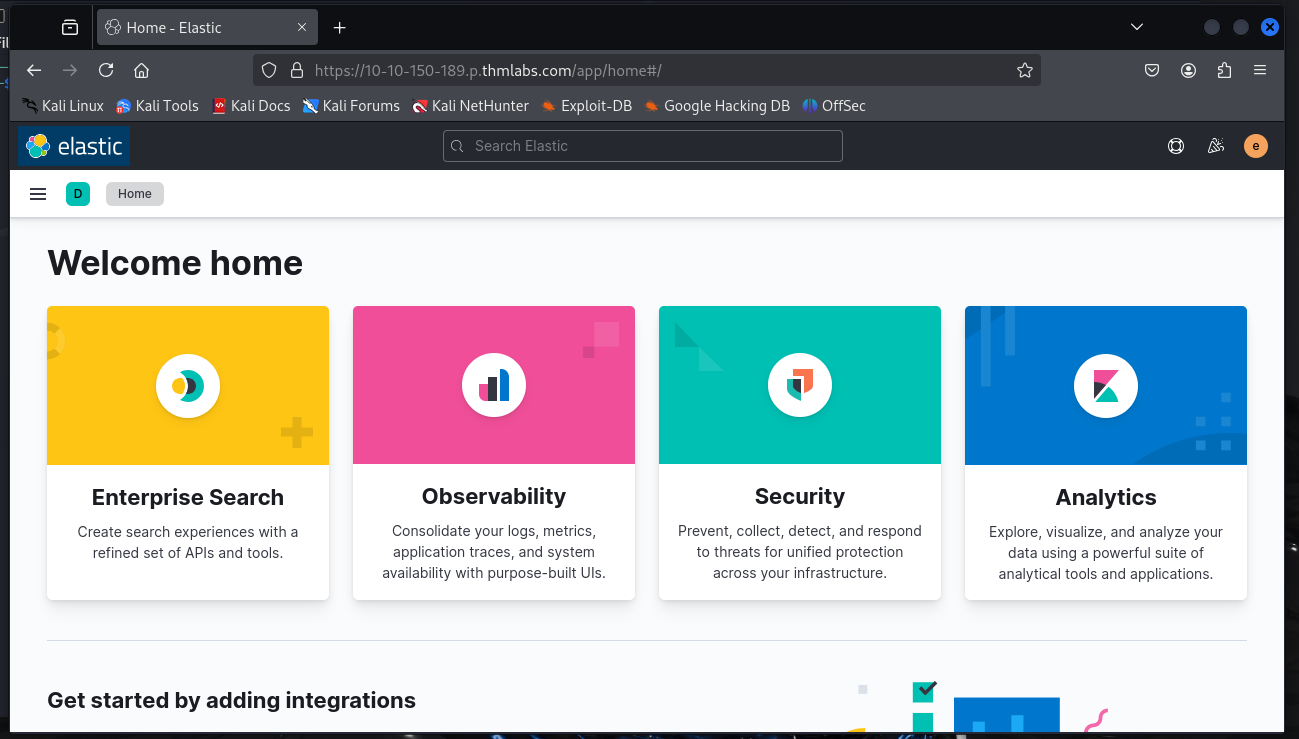Click the browser URL address bar
The height and width of the screenshot is (739, 1299).
pos(646,70)
